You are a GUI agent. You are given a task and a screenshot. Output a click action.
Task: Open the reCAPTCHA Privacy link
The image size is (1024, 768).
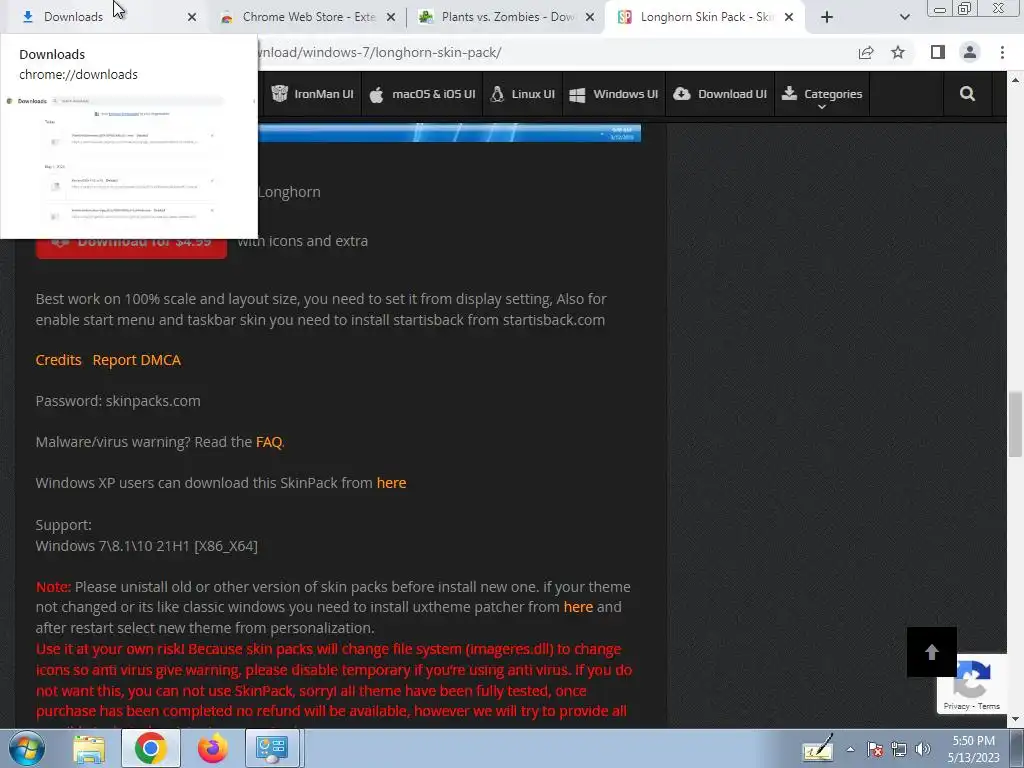click(x=956, y=706)
